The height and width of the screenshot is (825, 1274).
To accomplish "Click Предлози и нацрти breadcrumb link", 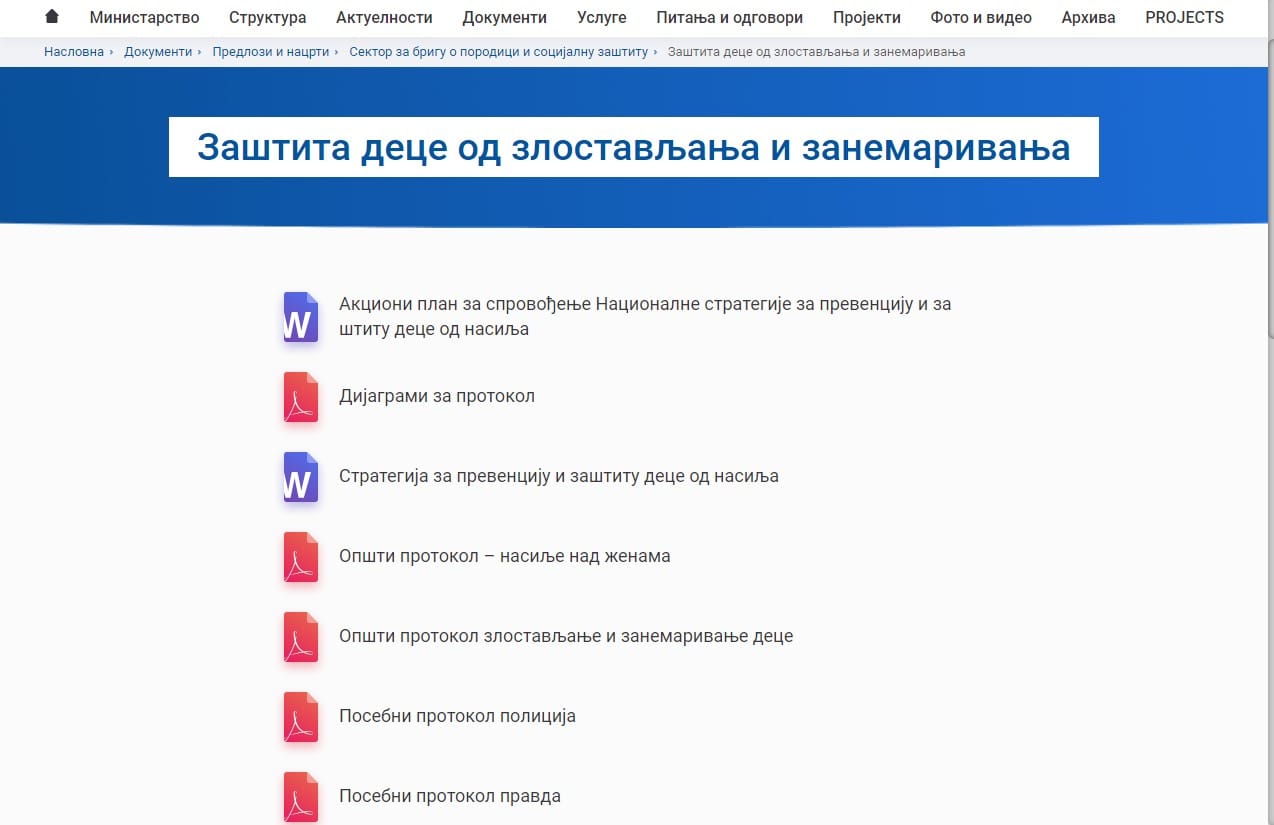I will 270,51.
